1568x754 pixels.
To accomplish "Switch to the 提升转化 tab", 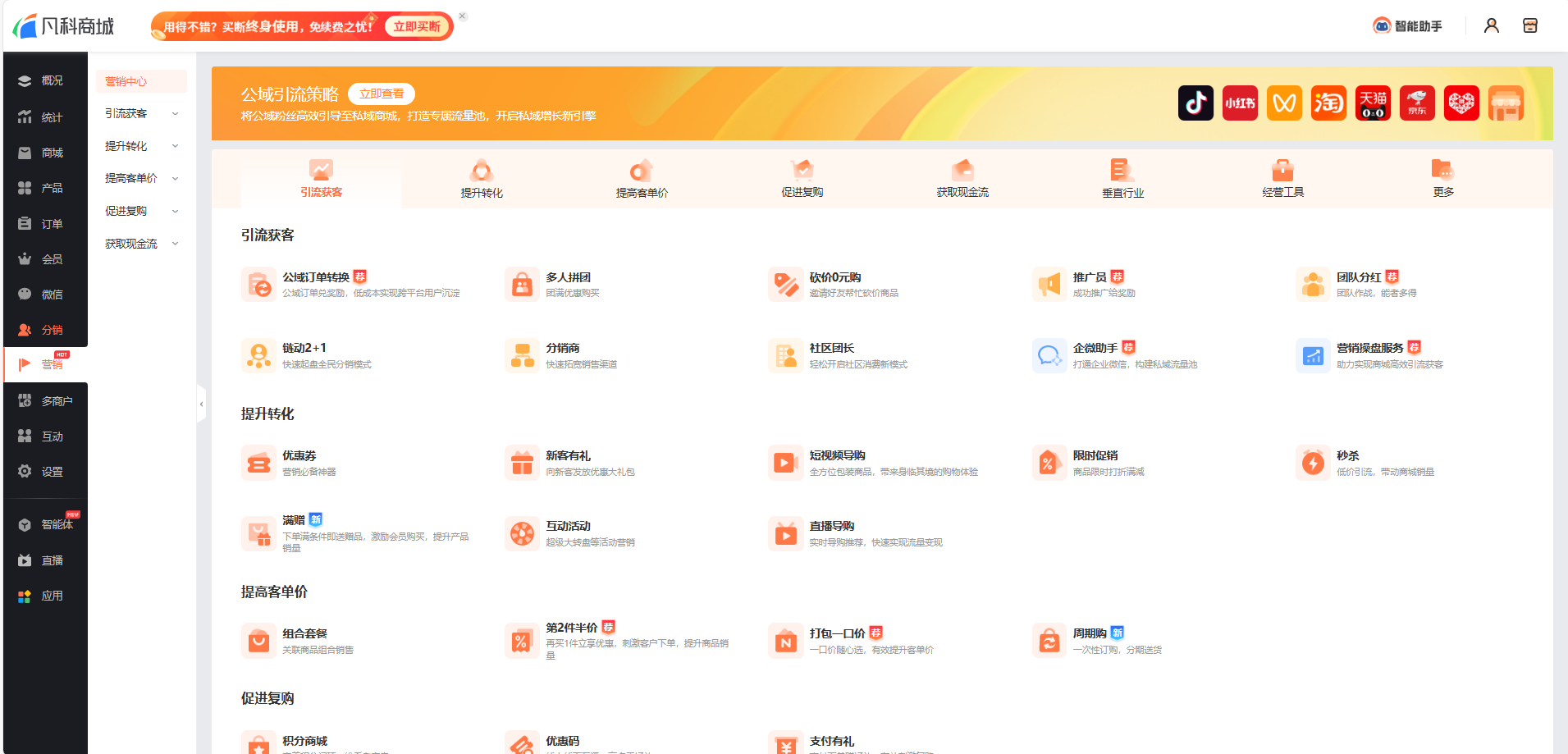I will coord(482,179).
